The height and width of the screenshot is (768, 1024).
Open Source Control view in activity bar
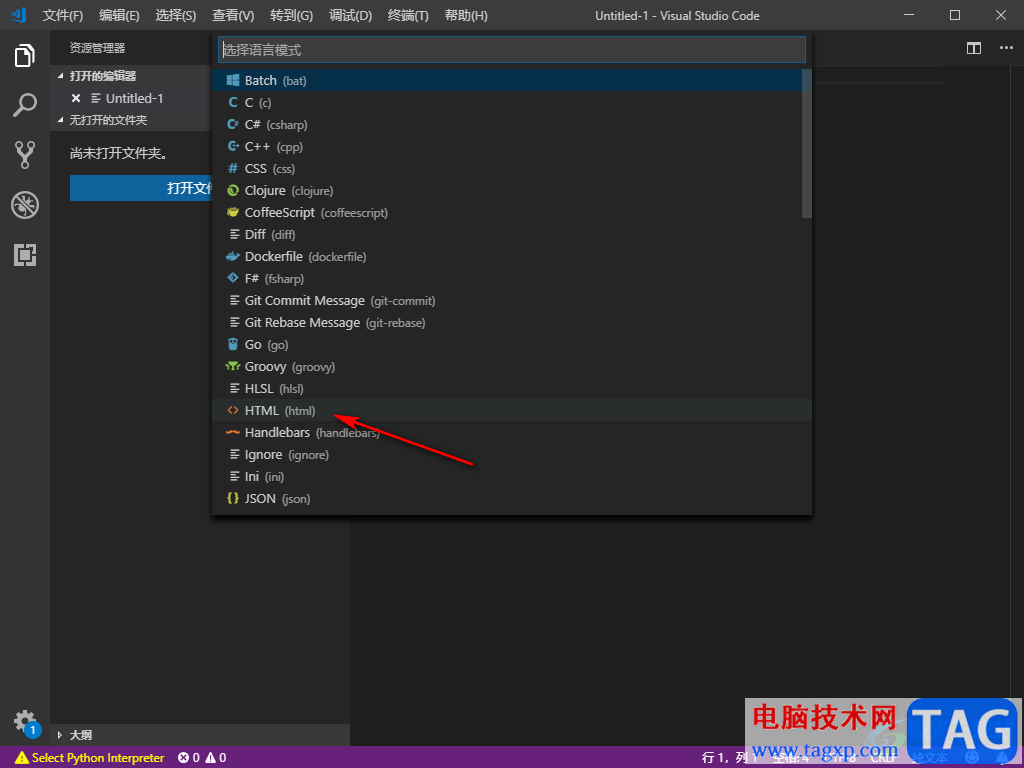coord(25,155)
